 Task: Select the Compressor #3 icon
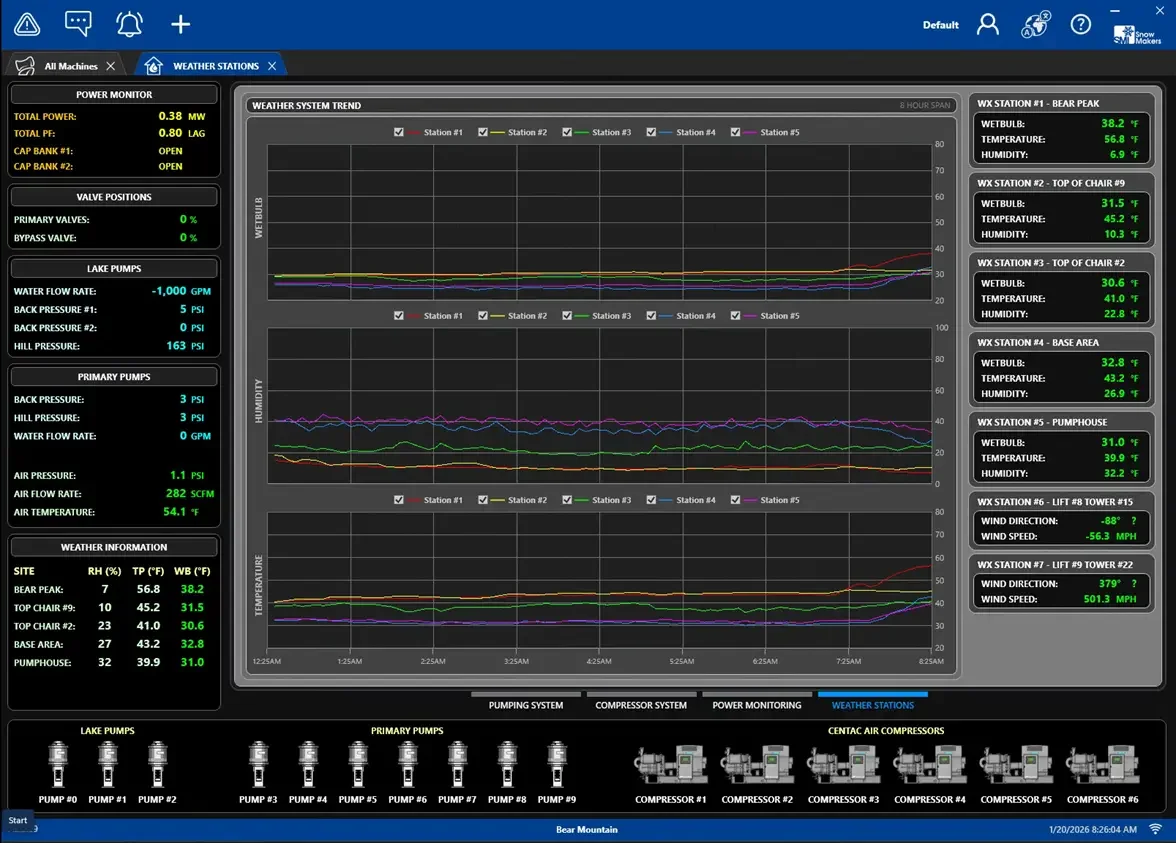tap(843, 762)
